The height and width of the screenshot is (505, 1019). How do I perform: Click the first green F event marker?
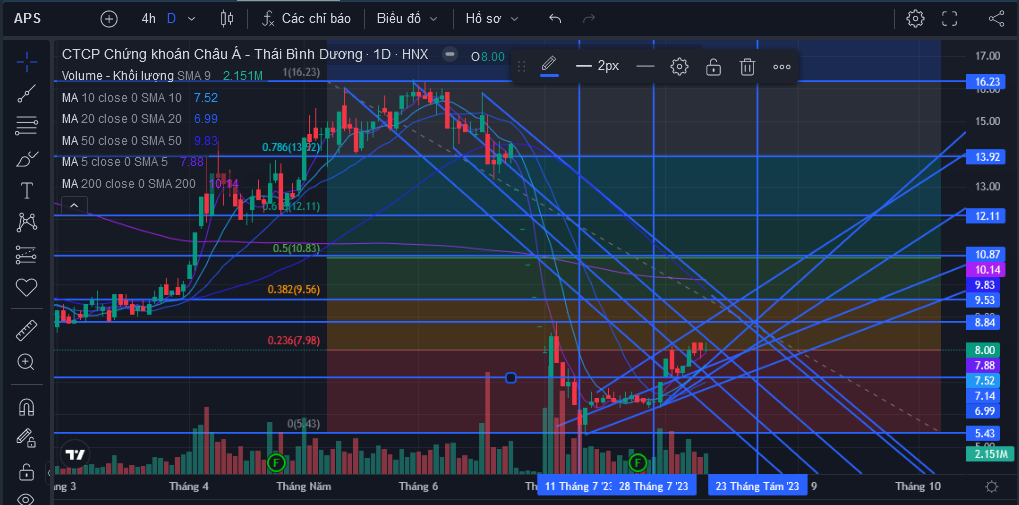[276, 463]
